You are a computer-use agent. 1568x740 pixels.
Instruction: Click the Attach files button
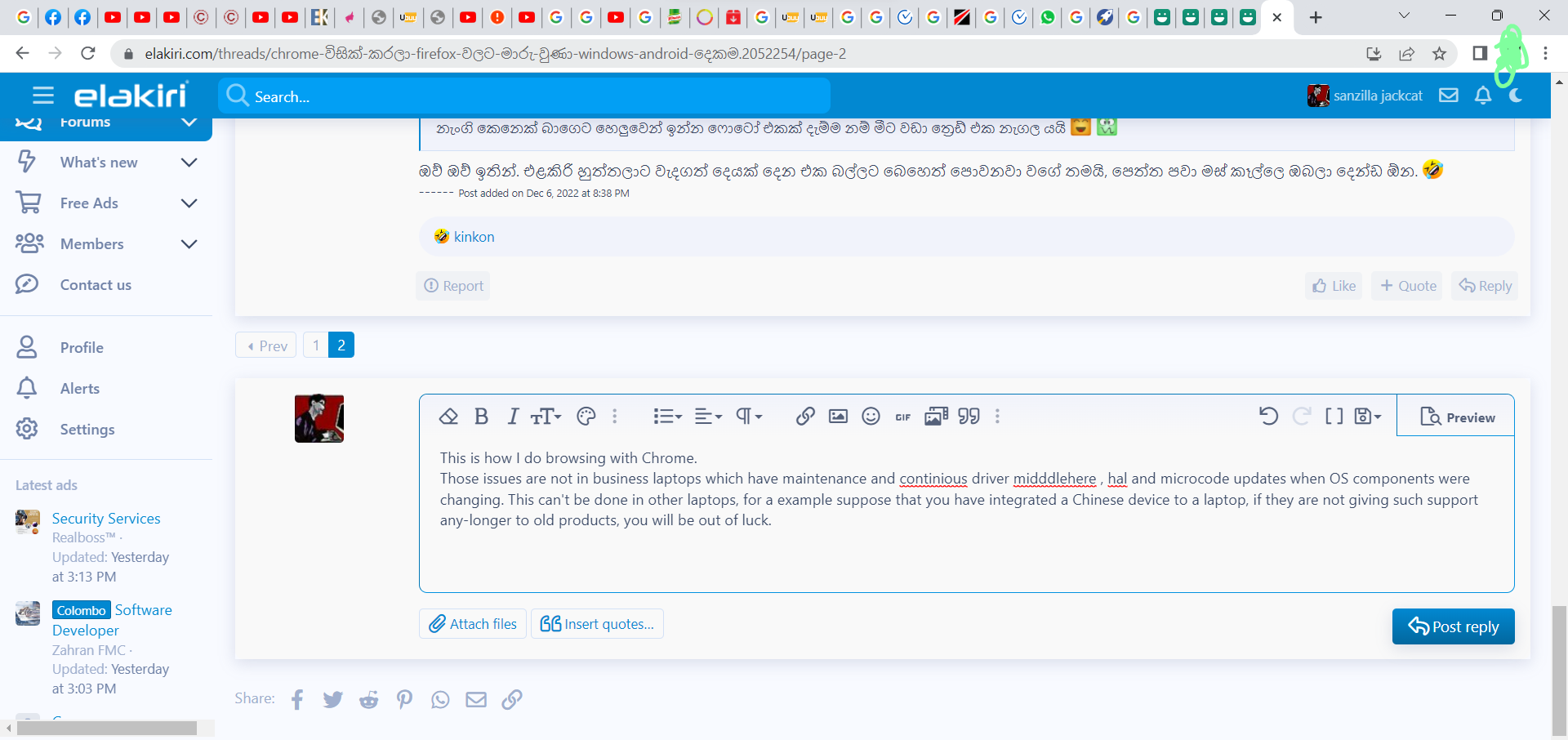click(473, 624)
